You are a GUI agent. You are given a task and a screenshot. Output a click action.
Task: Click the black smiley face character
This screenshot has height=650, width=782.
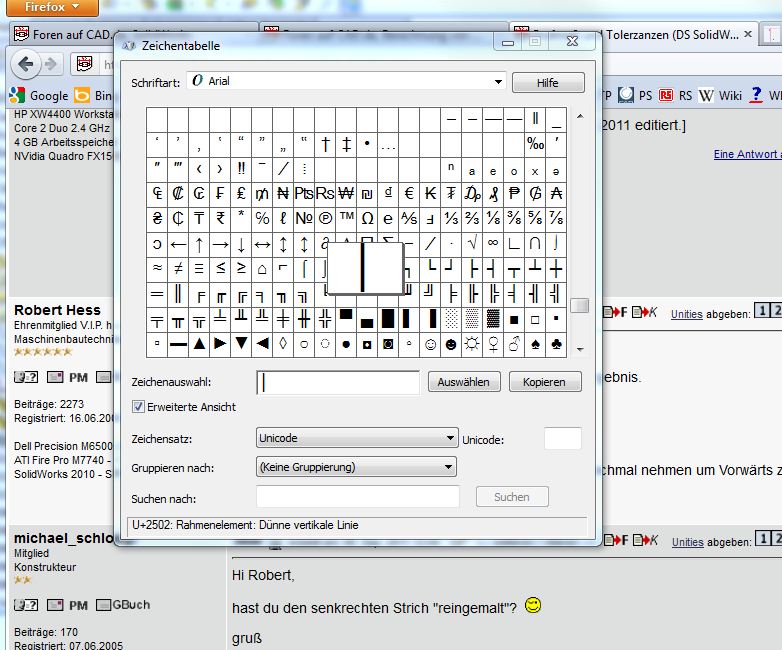451,345
